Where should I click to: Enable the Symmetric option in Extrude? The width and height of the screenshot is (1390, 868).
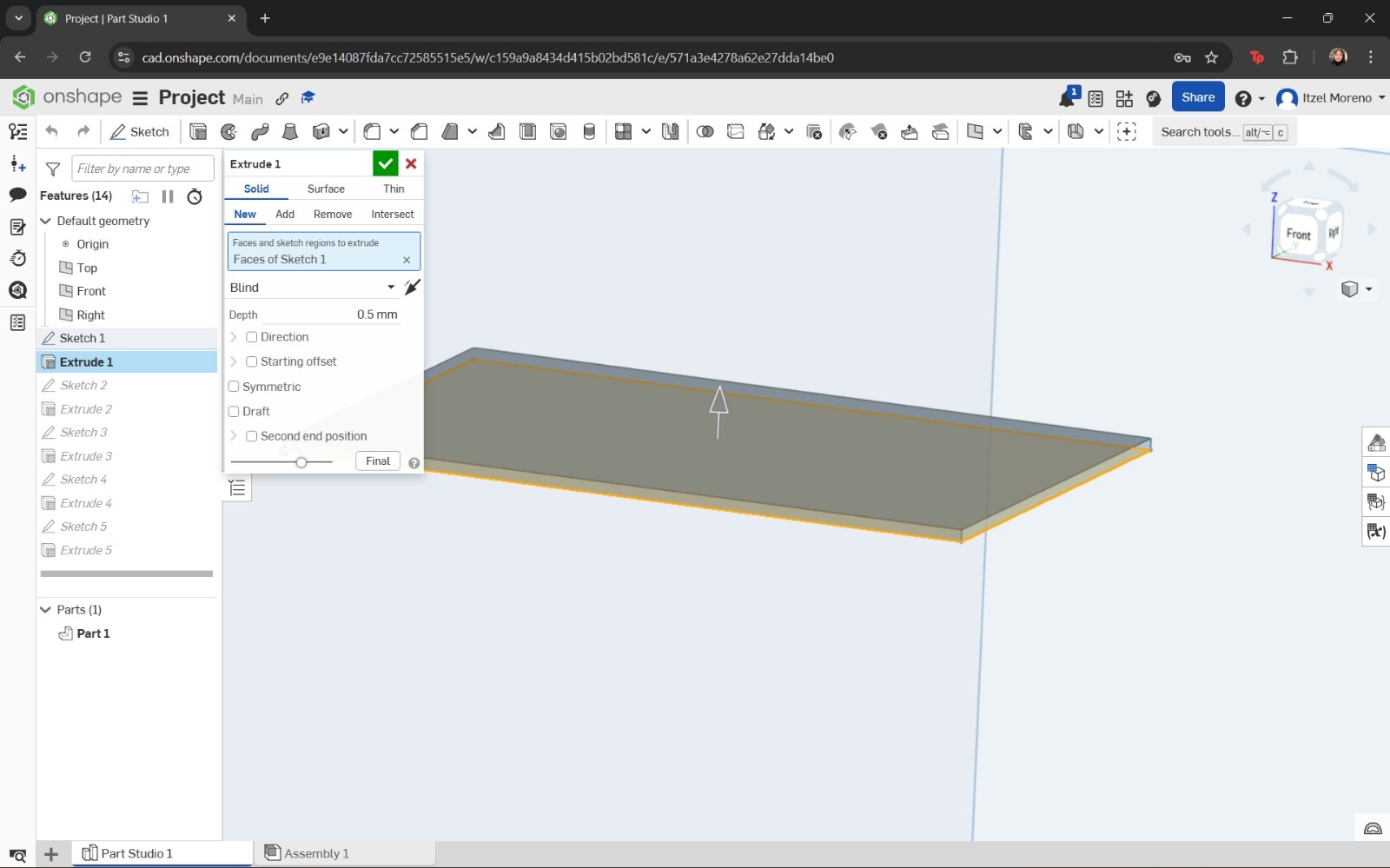(x=234, y=387)
